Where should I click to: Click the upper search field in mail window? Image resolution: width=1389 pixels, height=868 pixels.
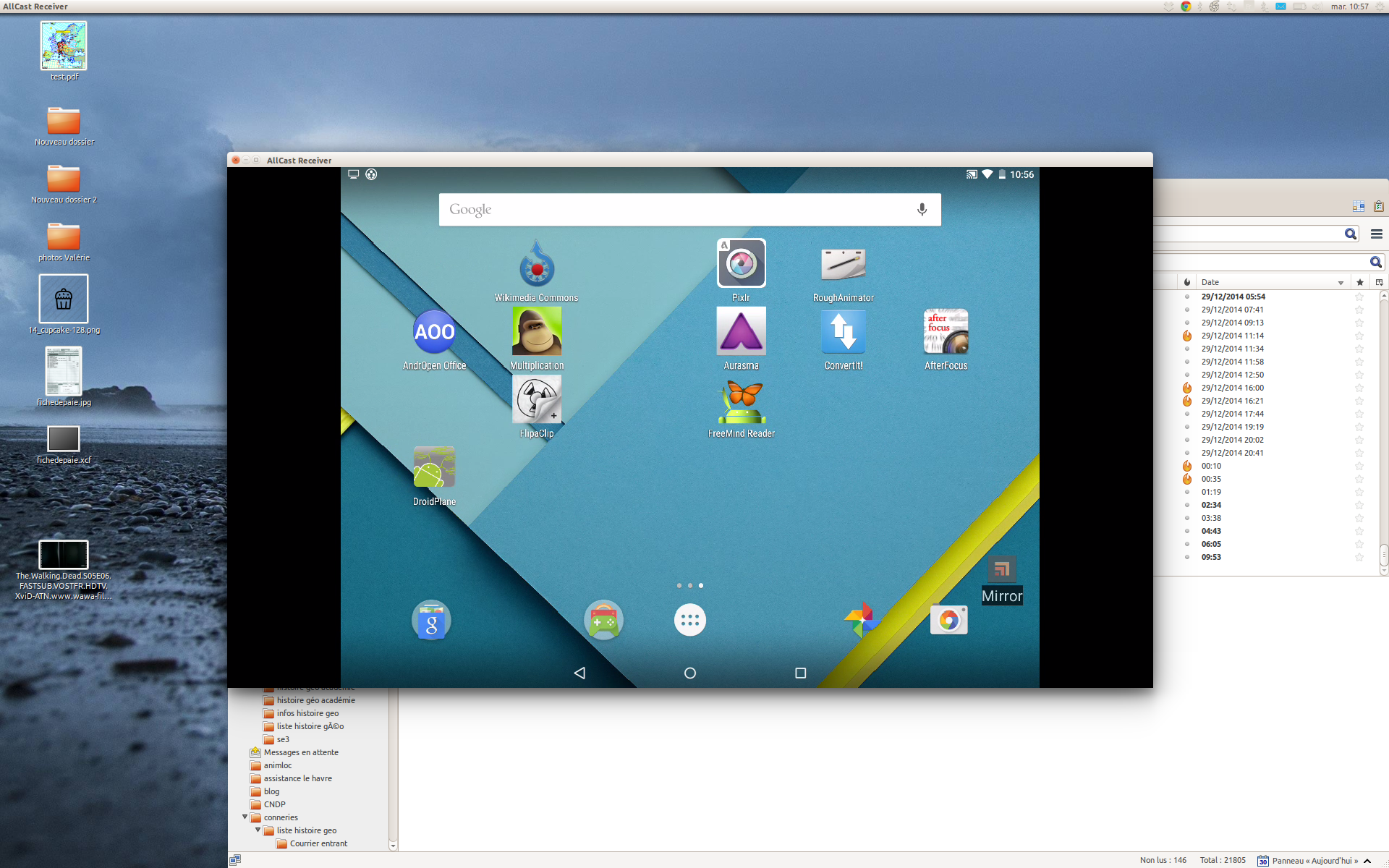1256,234
